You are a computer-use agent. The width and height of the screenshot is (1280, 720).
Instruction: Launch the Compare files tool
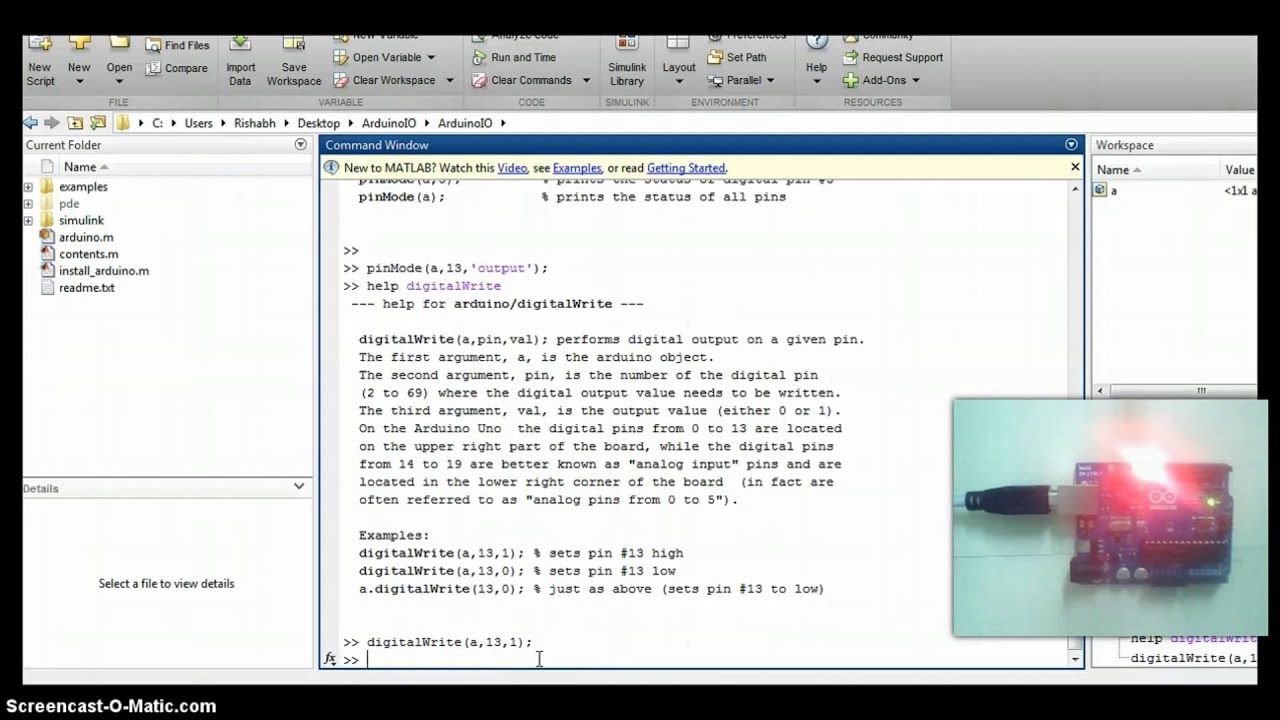click(176, 68)
